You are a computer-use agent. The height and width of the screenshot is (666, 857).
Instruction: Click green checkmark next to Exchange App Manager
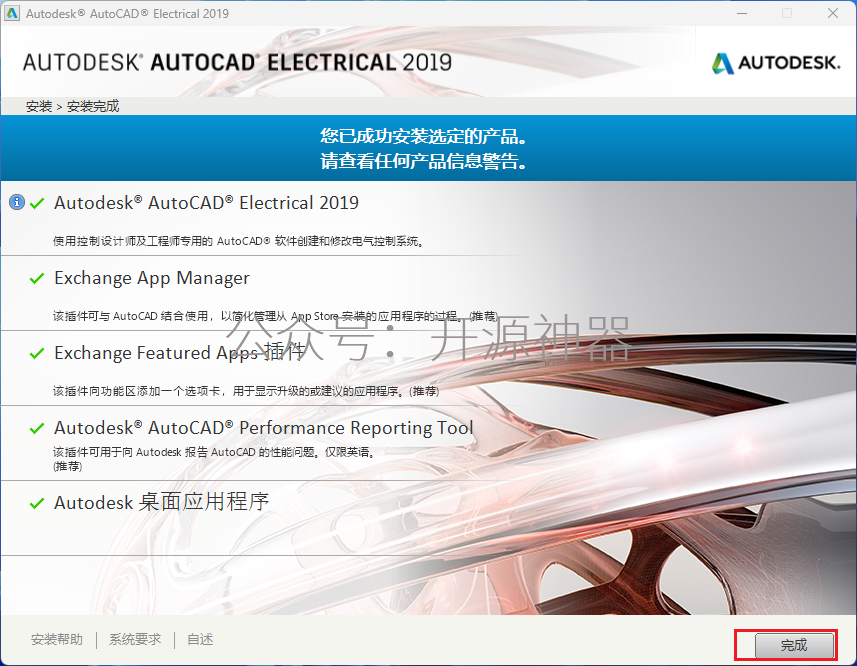37,279
